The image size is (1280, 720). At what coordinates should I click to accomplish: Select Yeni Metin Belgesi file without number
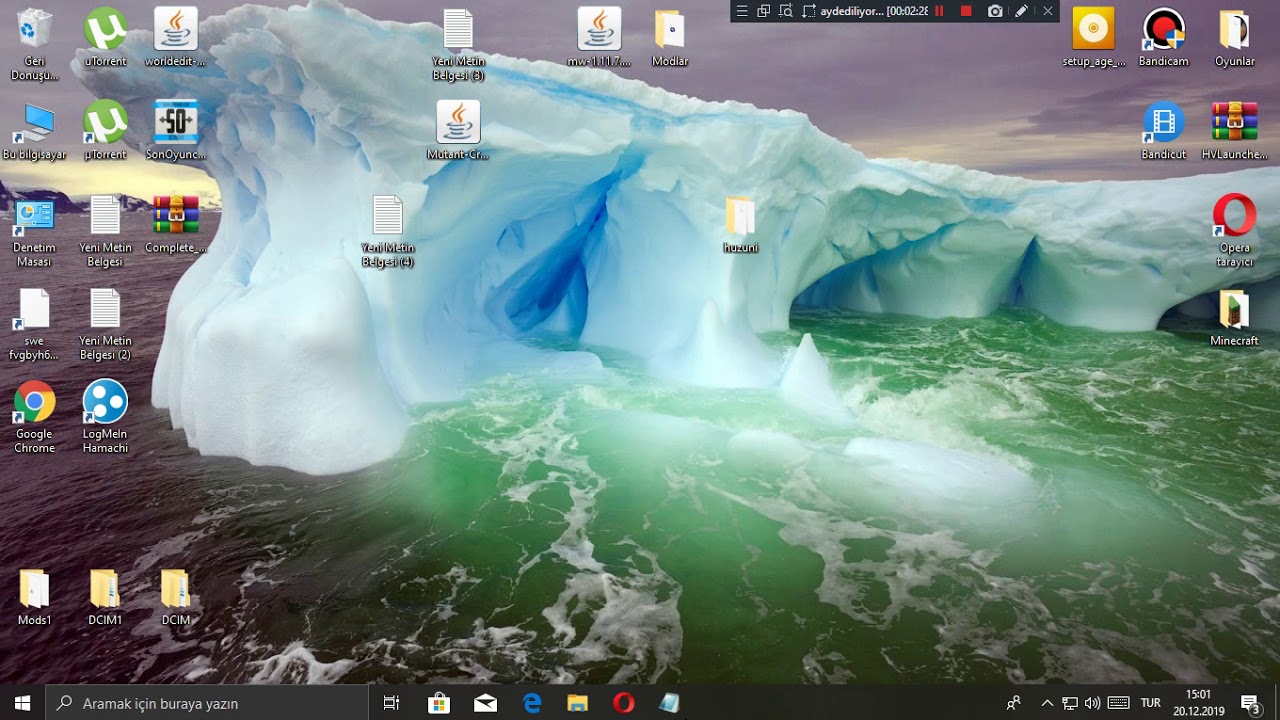(x=105, y=217)
